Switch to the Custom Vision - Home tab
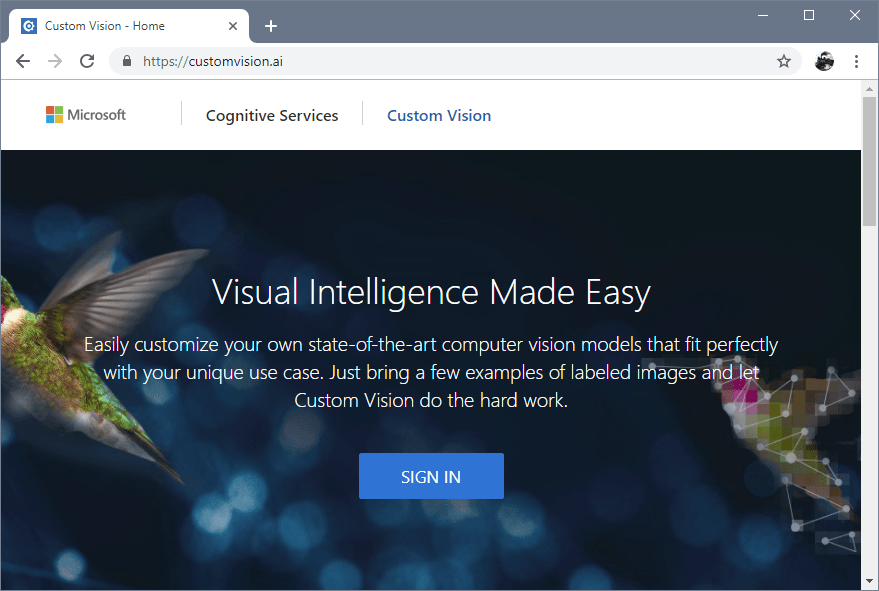Viewport: 879px width, 591px height. point(120,25)
